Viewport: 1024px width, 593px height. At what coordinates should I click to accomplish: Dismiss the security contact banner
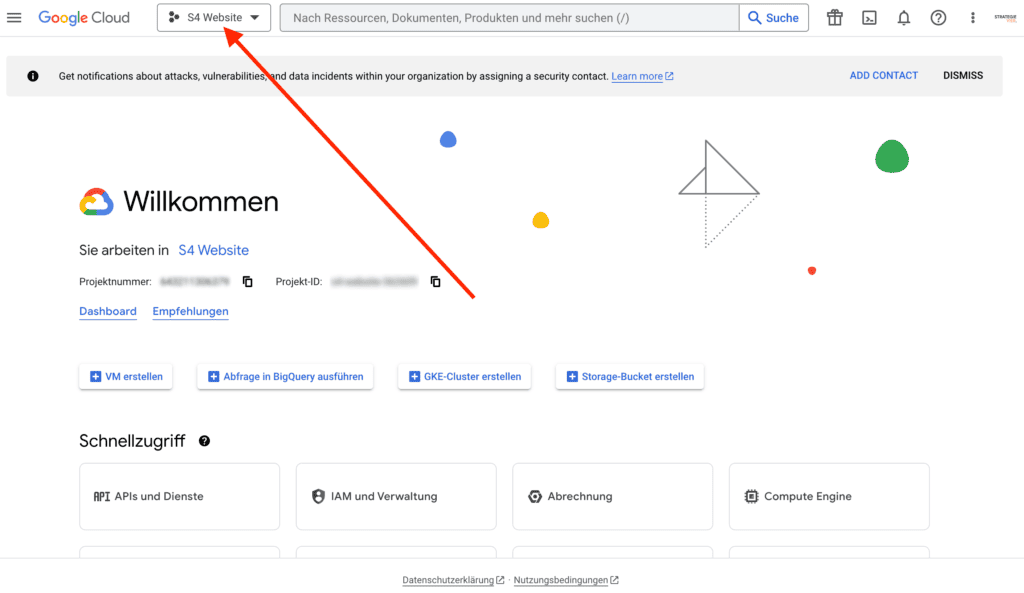[963, 76]
